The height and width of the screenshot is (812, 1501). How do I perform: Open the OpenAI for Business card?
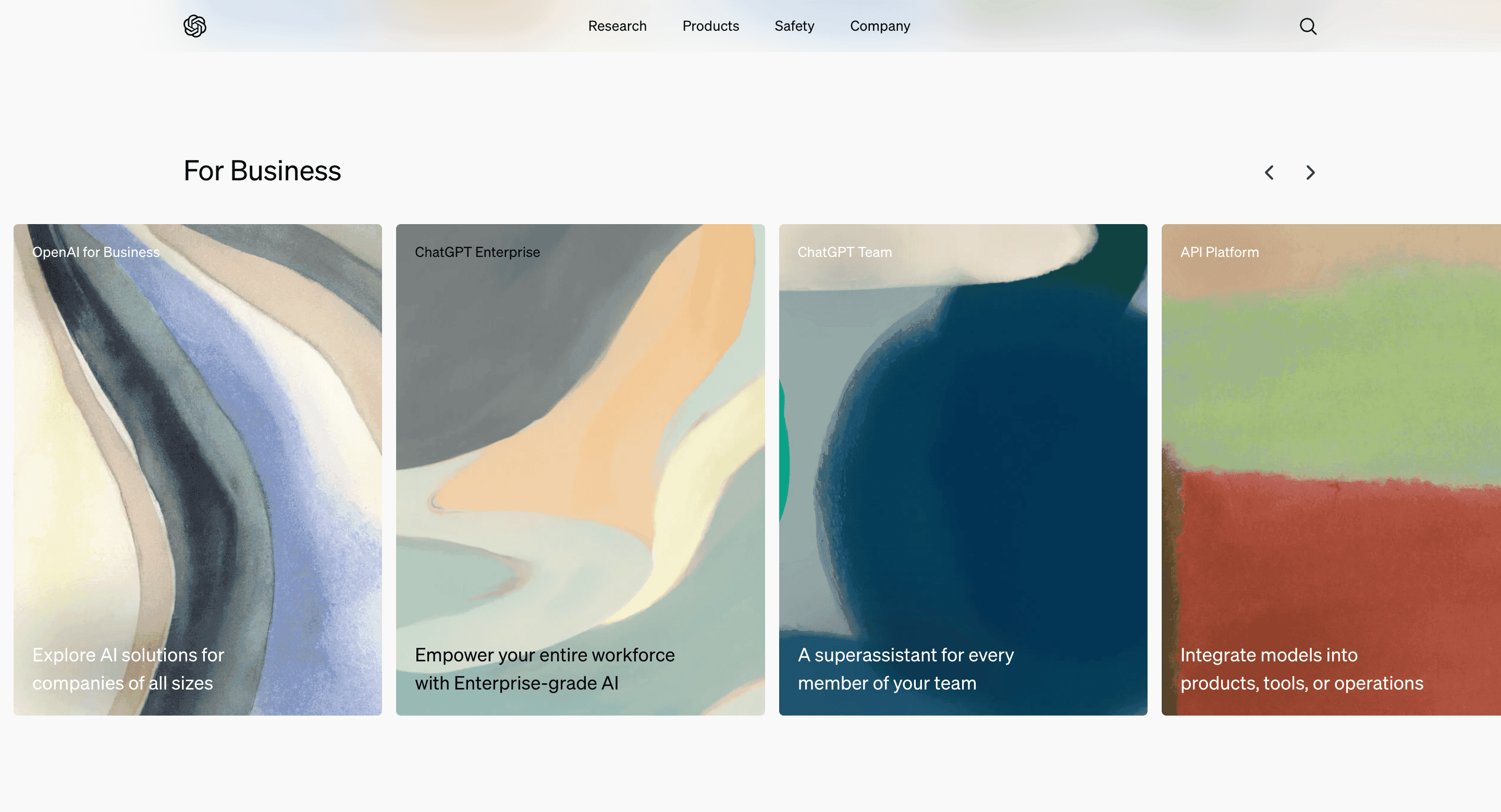[x=198, y=470]
